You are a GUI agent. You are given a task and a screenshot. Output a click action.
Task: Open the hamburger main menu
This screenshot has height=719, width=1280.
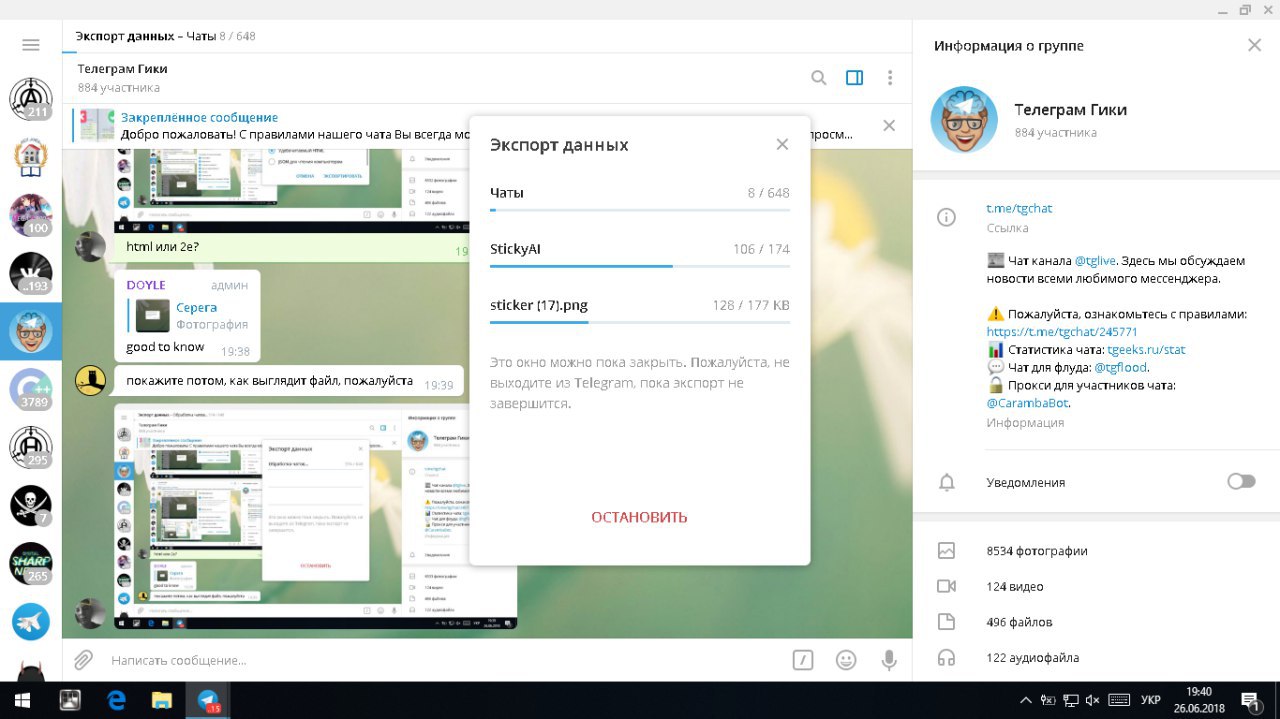click(31, 45)
